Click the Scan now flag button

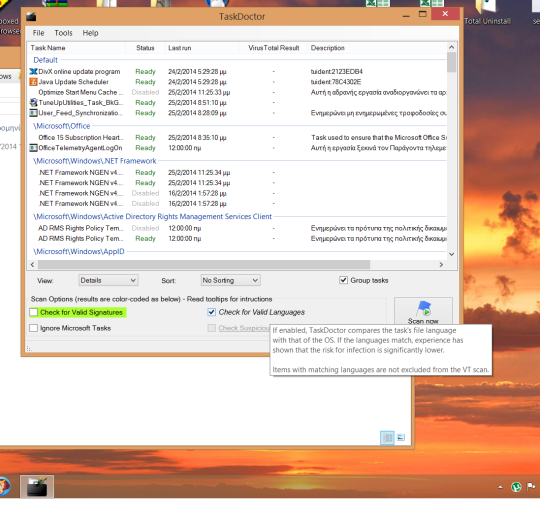tap(423, 311)
